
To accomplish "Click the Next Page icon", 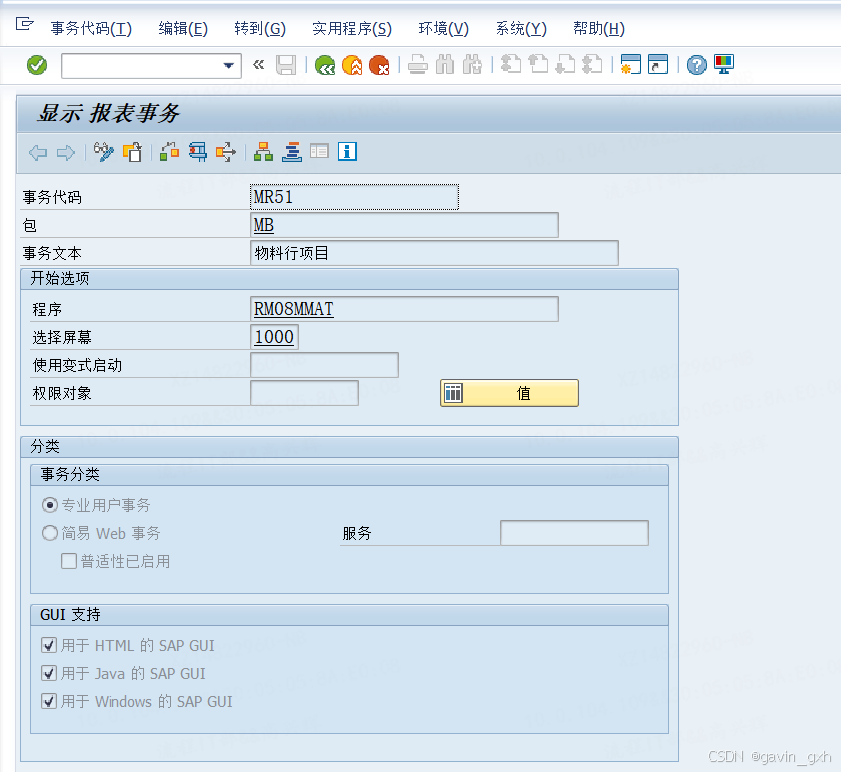I will pos(565,65).
